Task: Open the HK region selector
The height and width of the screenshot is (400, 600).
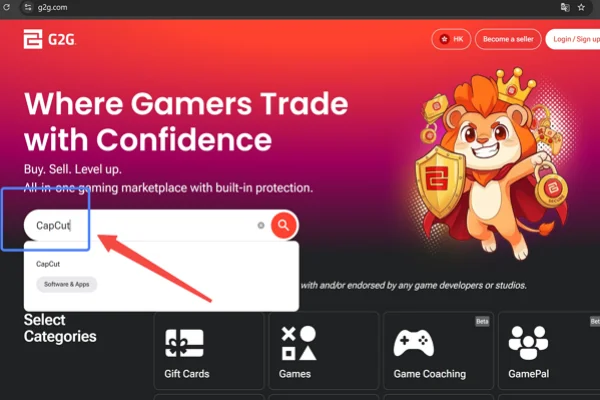Action: 451,39
